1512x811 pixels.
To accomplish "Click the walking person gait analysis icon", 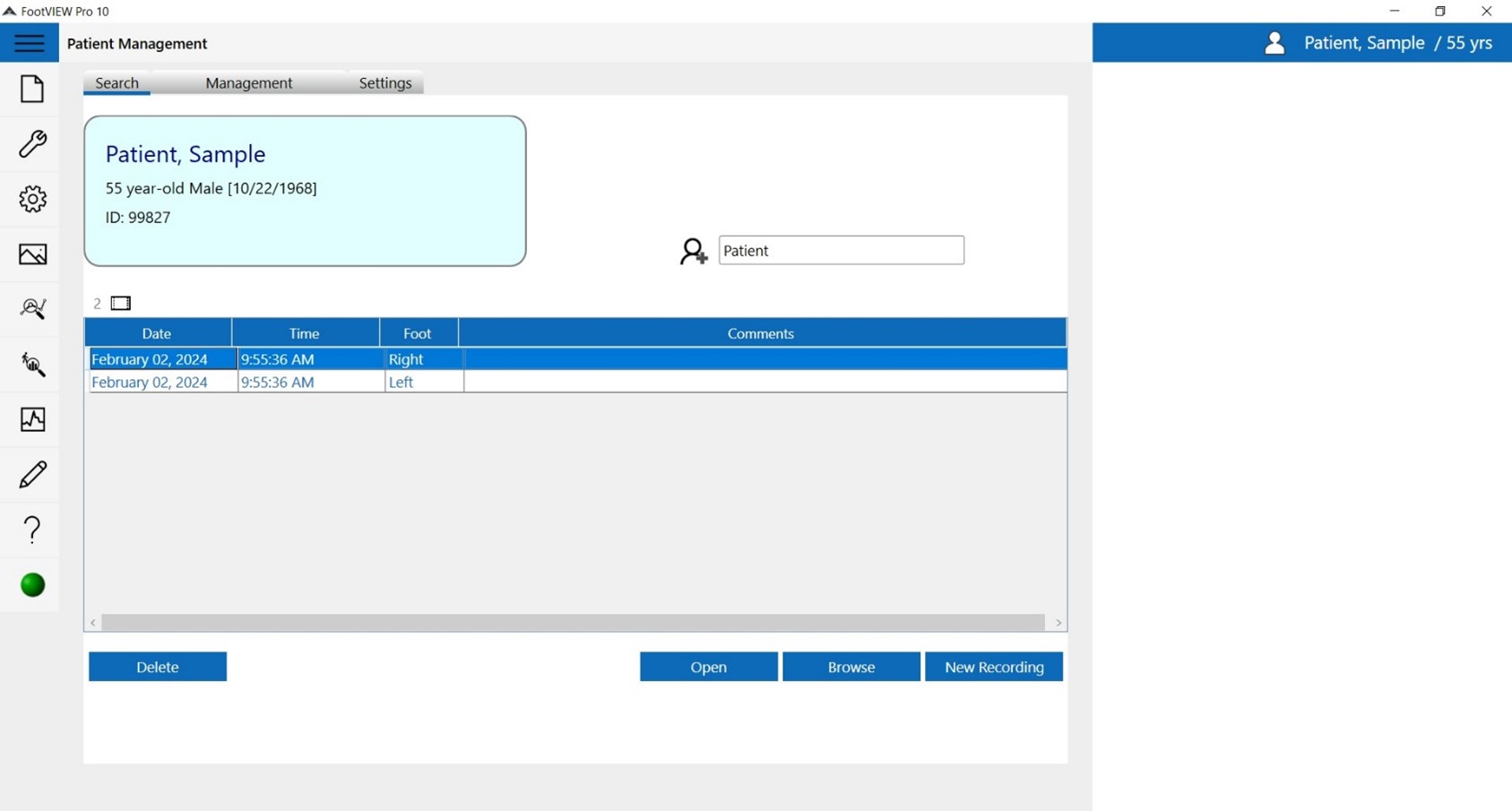I will 32,365.
